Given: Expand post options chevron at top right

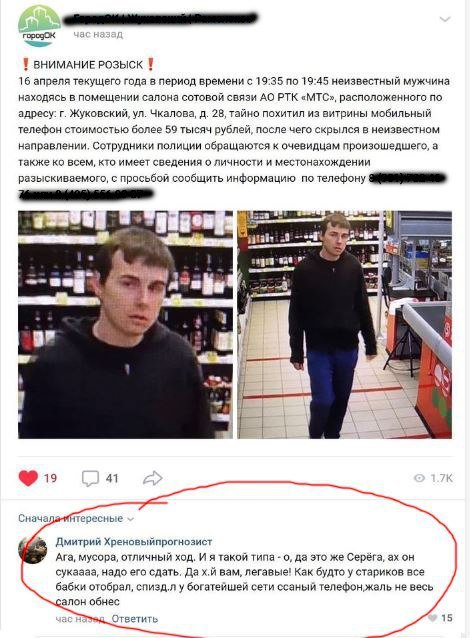Looking at the screenshot, I should click(445, 19).
